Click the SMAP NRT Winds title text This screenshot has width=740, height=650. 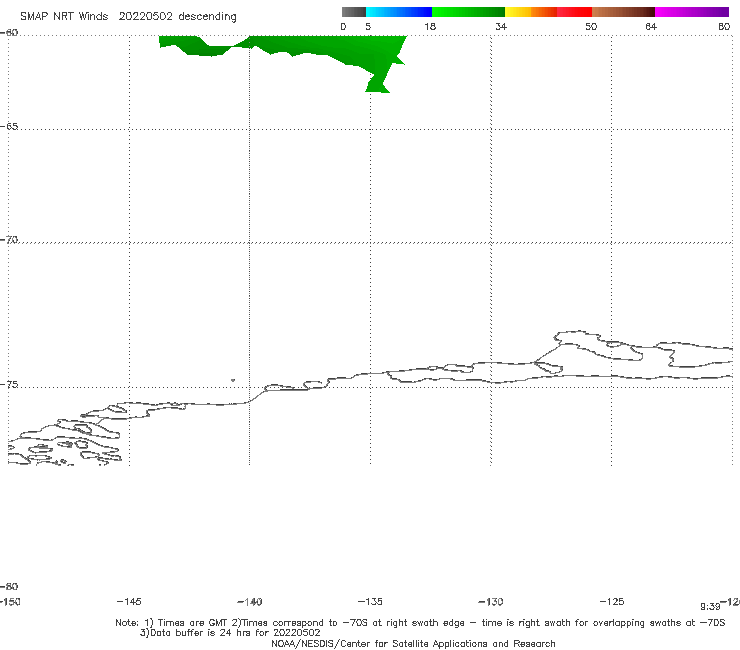pyautogui.click(x=64, y=17)
